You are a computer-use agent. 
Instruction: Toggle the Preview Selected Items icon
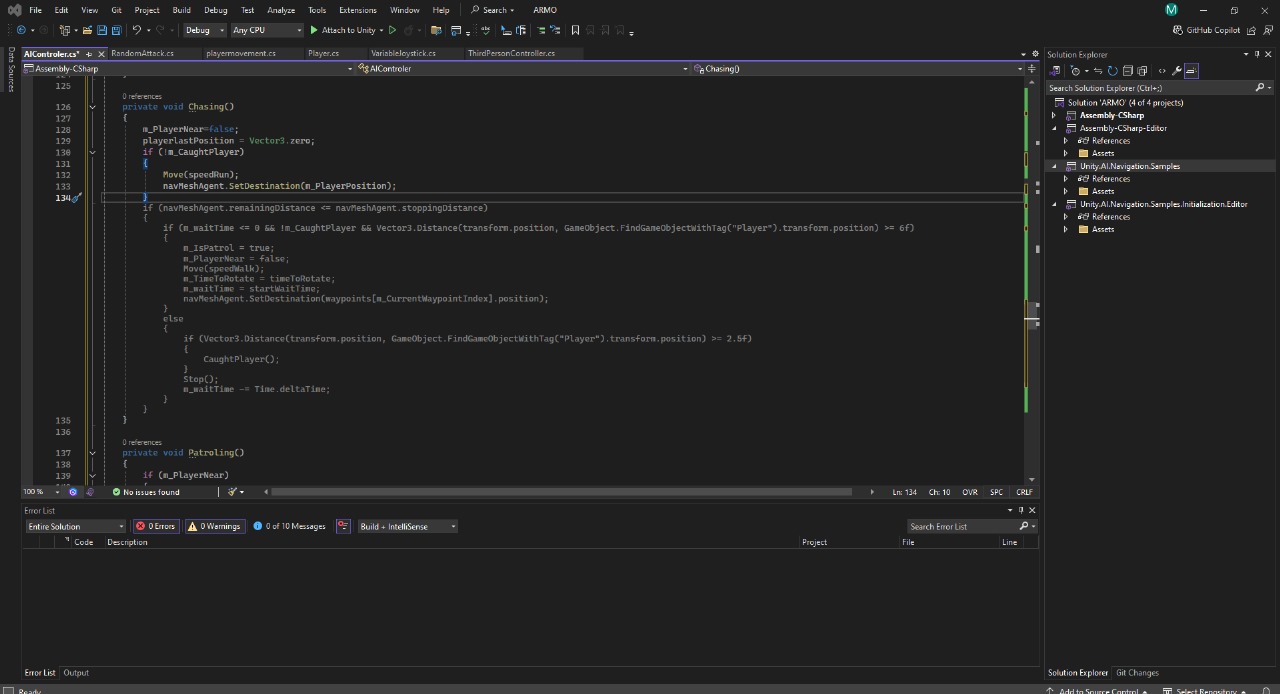(1191, 71)
